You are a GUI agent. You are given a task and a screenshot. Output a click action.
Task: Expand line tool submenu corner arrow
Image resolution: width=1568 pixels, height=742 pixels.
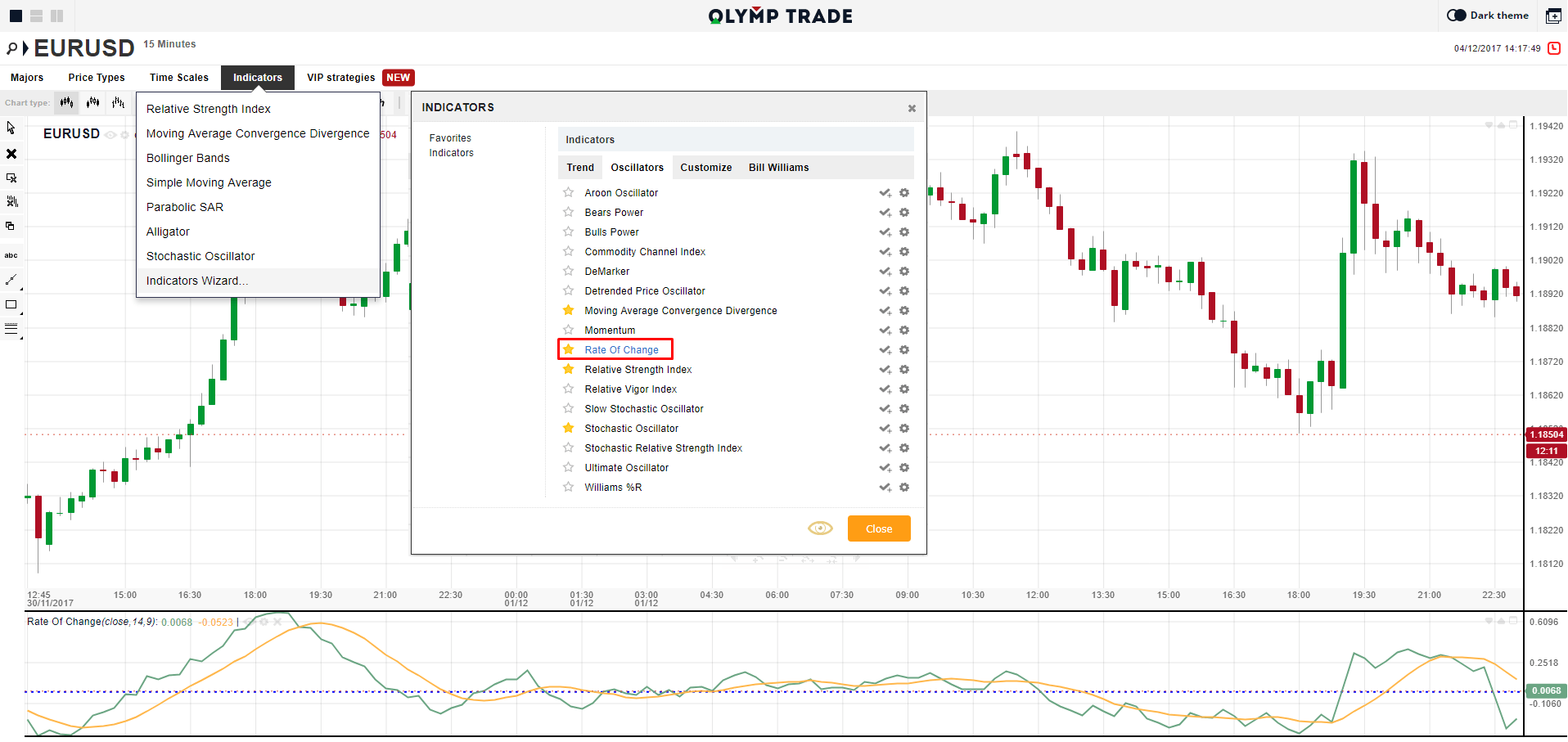20,289
